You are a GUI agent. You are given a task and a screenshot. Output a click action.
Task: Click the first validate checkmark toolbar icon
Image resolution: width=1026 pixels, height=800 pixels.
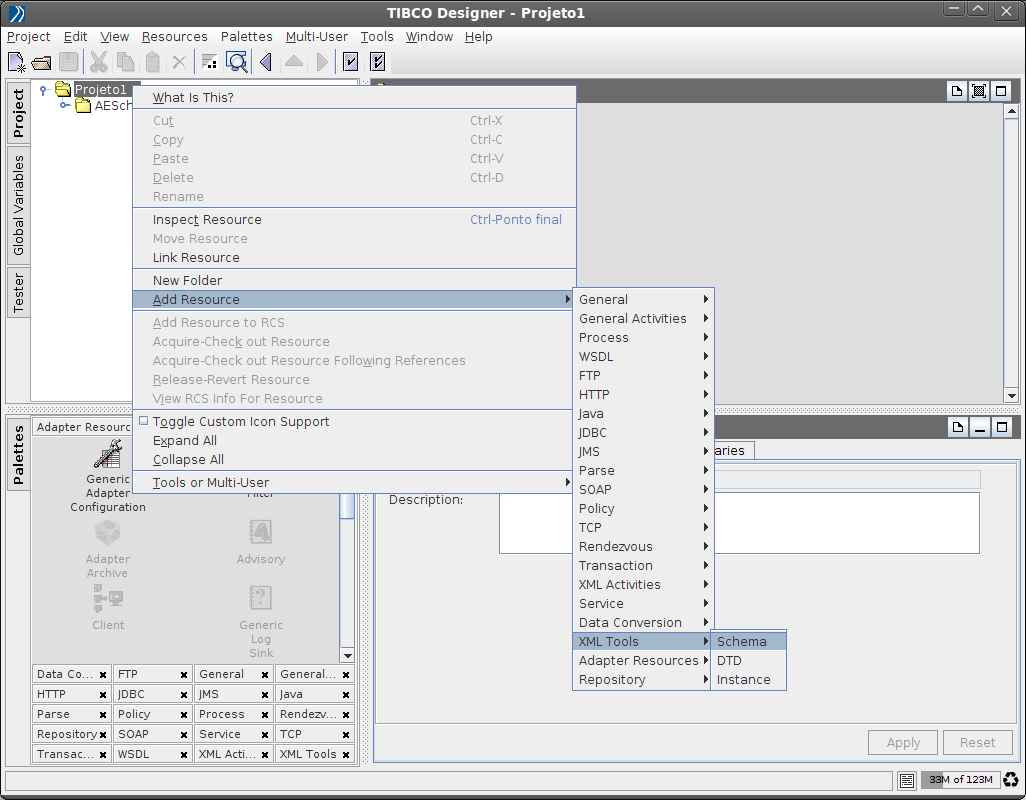point(351,62)
